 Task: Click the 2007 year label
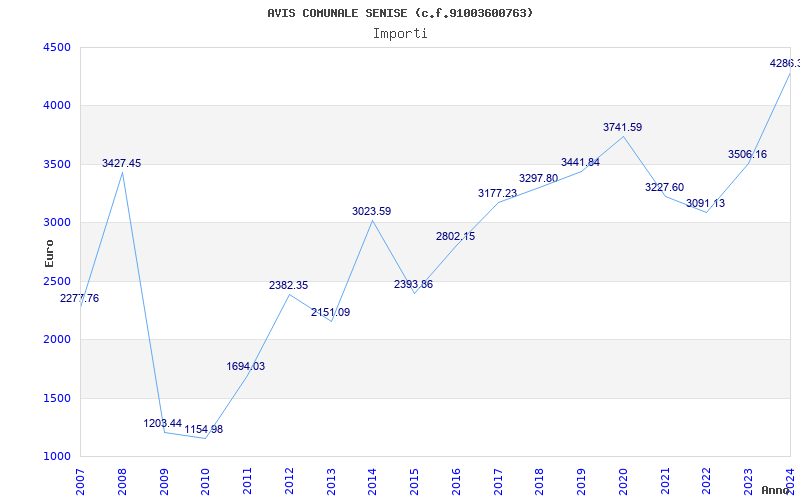click(x=80, y=482)
